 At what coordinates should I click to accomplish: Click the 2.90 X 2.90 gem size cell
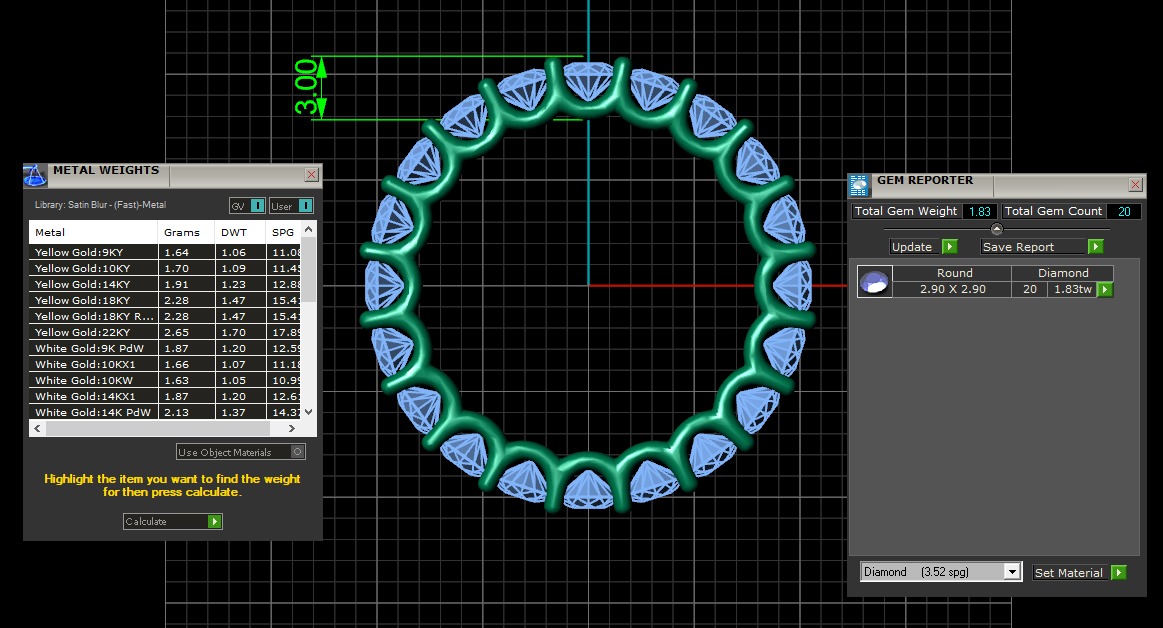tap(952, 289)
